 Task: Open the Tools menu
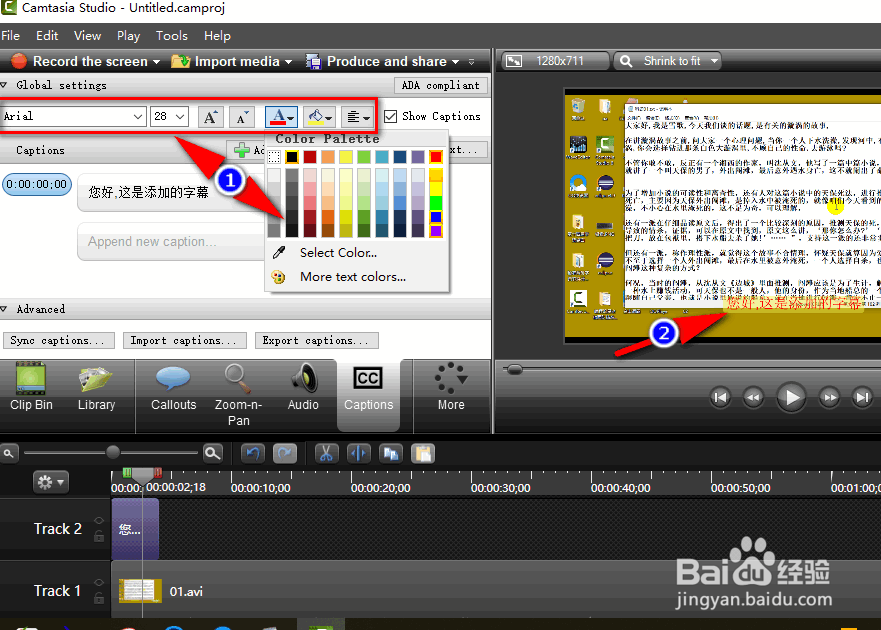(171, 35)
